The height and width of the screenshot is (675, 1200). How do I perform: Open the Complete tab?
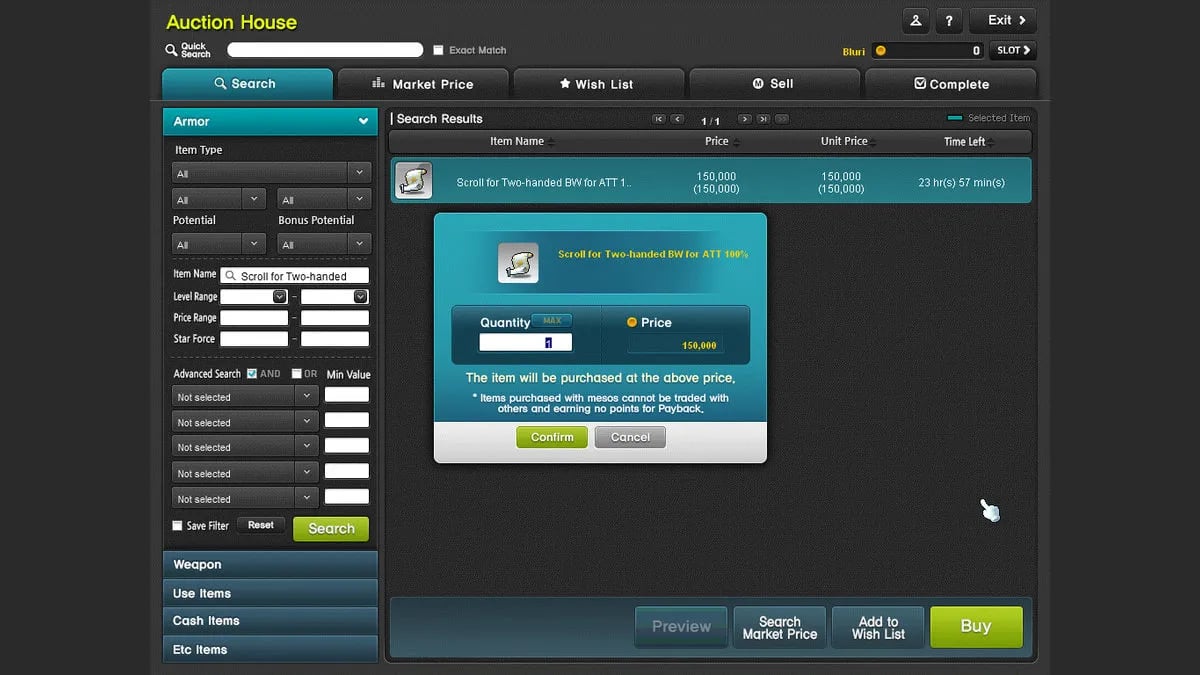pyautogui.click(x=951, y=84)
